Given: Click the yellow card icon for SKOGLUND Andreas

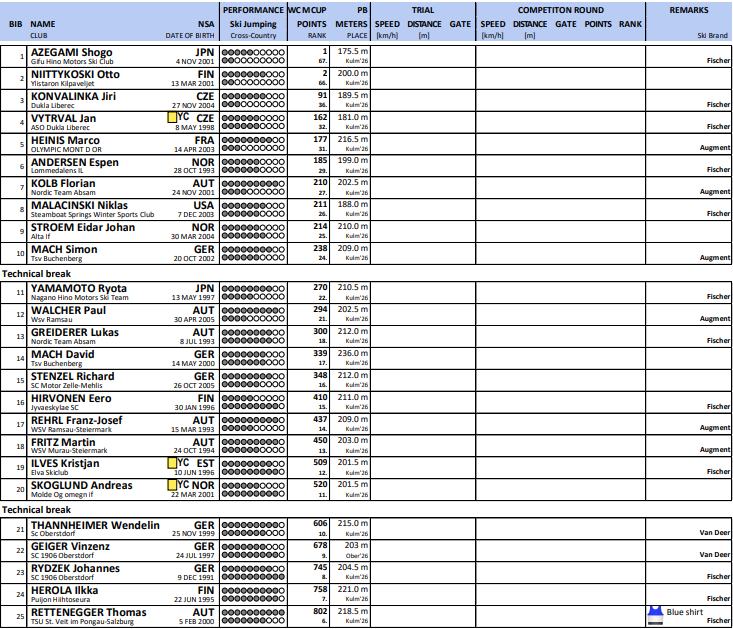Looking at the screenshot, I should tap(172, 485).
